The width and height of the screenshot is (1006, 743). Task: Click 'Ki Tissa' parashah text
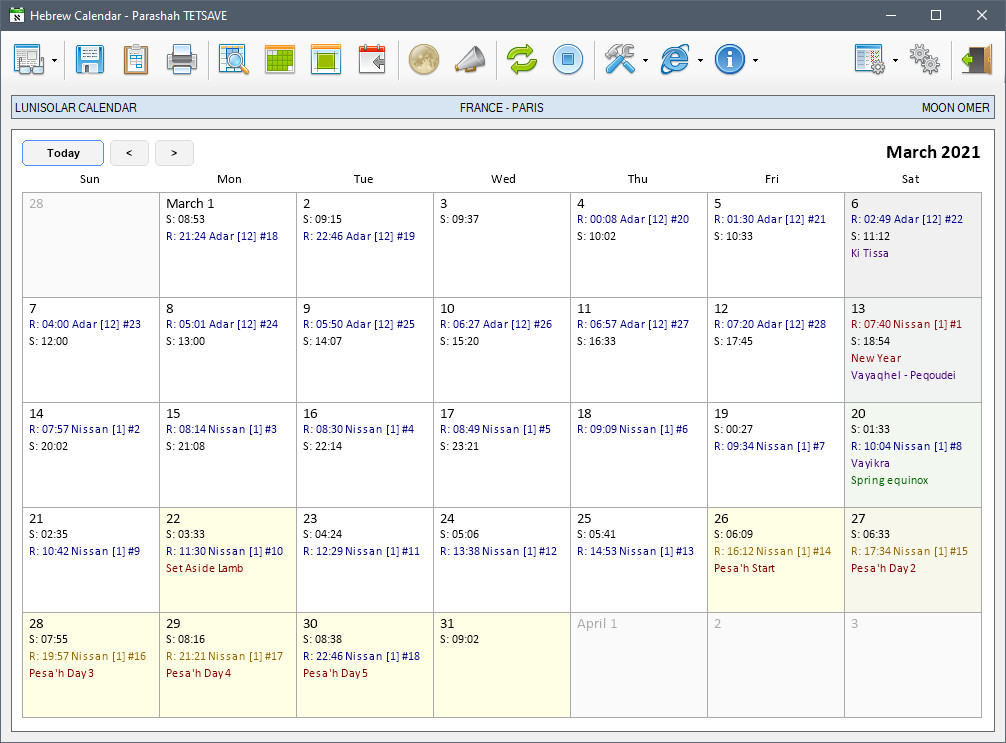(x=869, y=253)
